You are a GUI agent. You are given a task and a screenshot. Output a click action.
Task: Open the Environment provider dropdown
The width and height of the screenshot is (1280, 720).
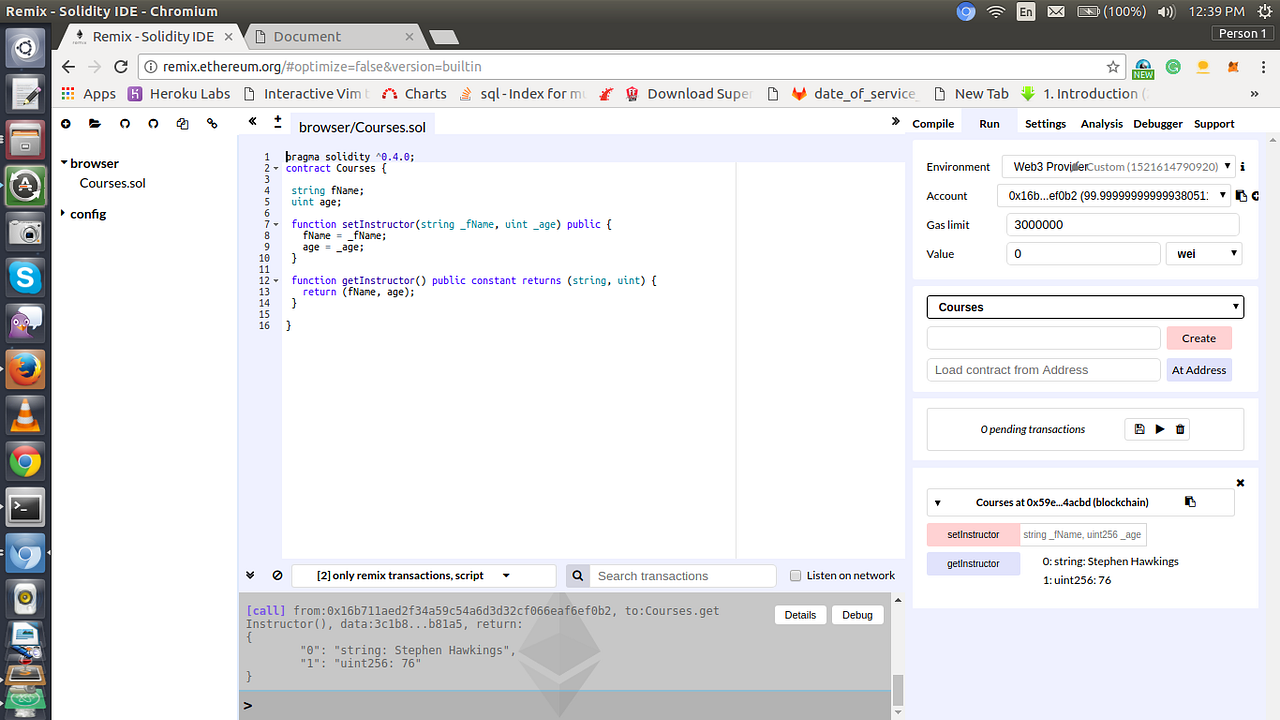click(1228, 166)
